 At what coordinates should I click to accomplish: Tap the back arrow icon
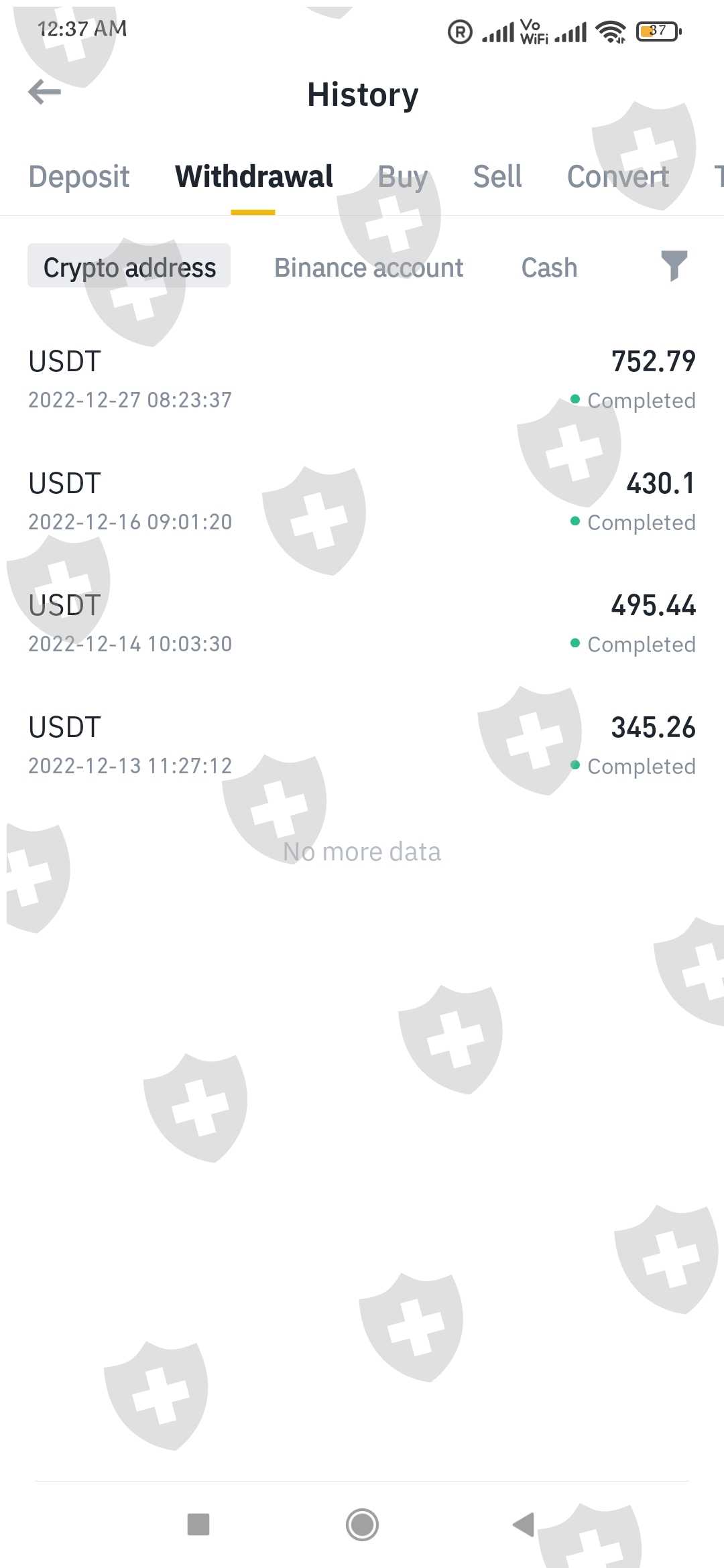pyautogui.click(x=45, y=92)
